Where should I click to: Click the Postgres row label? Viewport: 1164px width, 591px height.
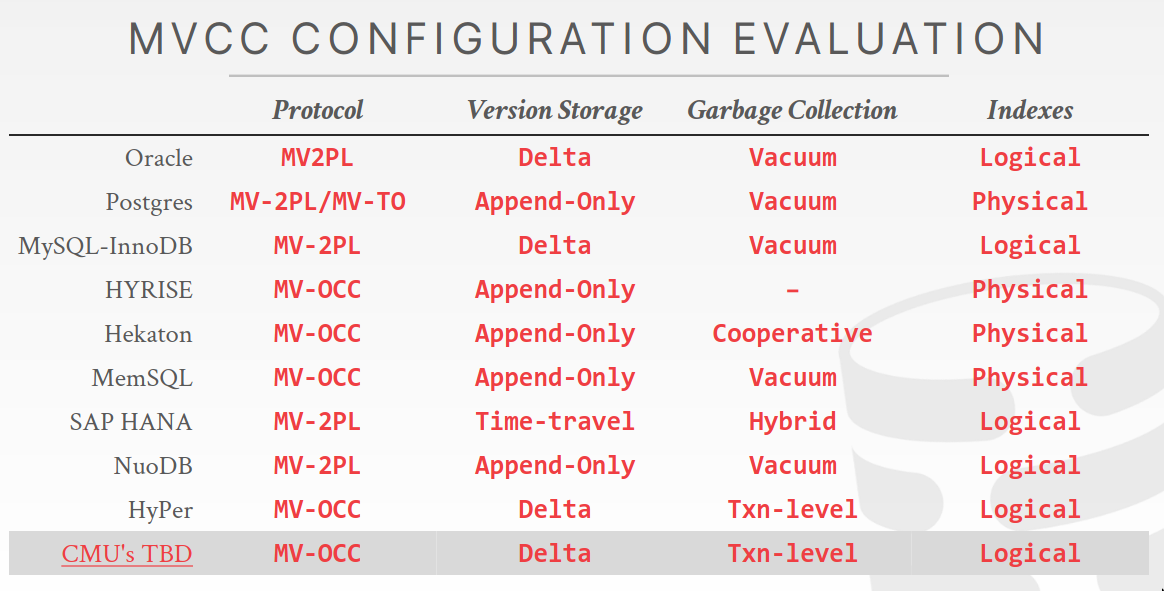point(149,202)
